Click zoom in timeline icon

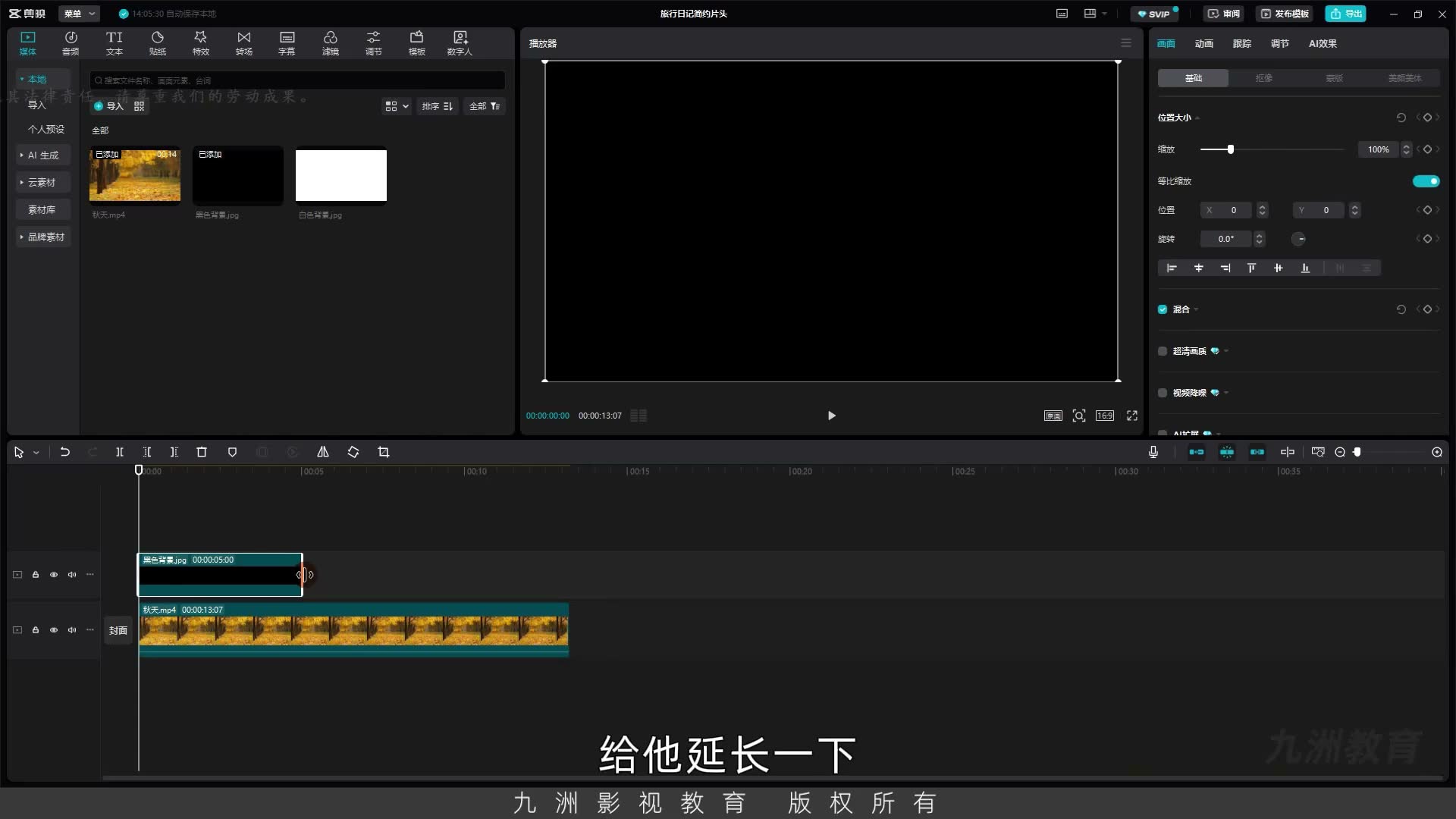point(1437,452)
